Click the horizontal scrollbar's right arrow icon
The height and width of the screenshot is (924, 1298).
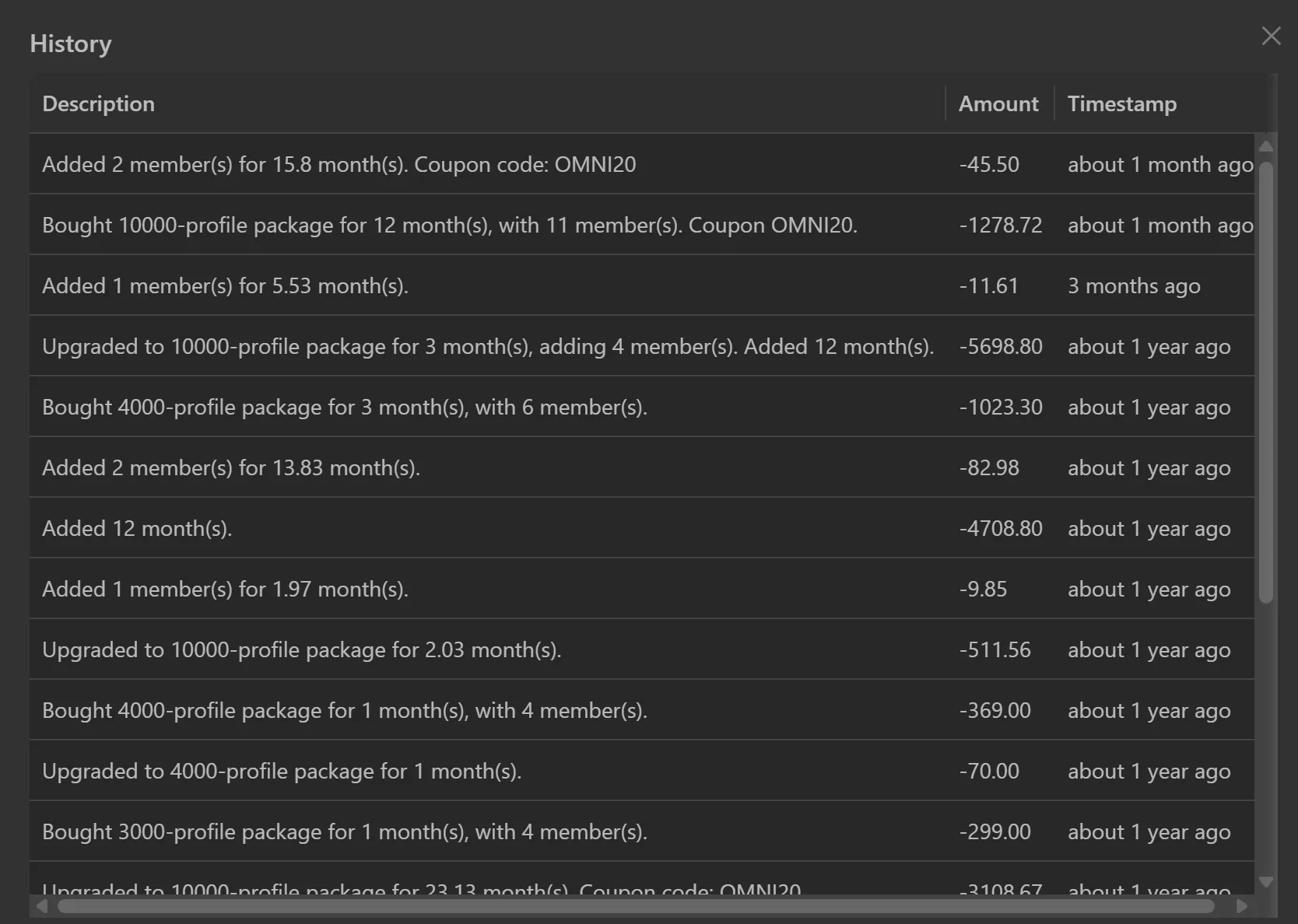(x=1243, y=907)
